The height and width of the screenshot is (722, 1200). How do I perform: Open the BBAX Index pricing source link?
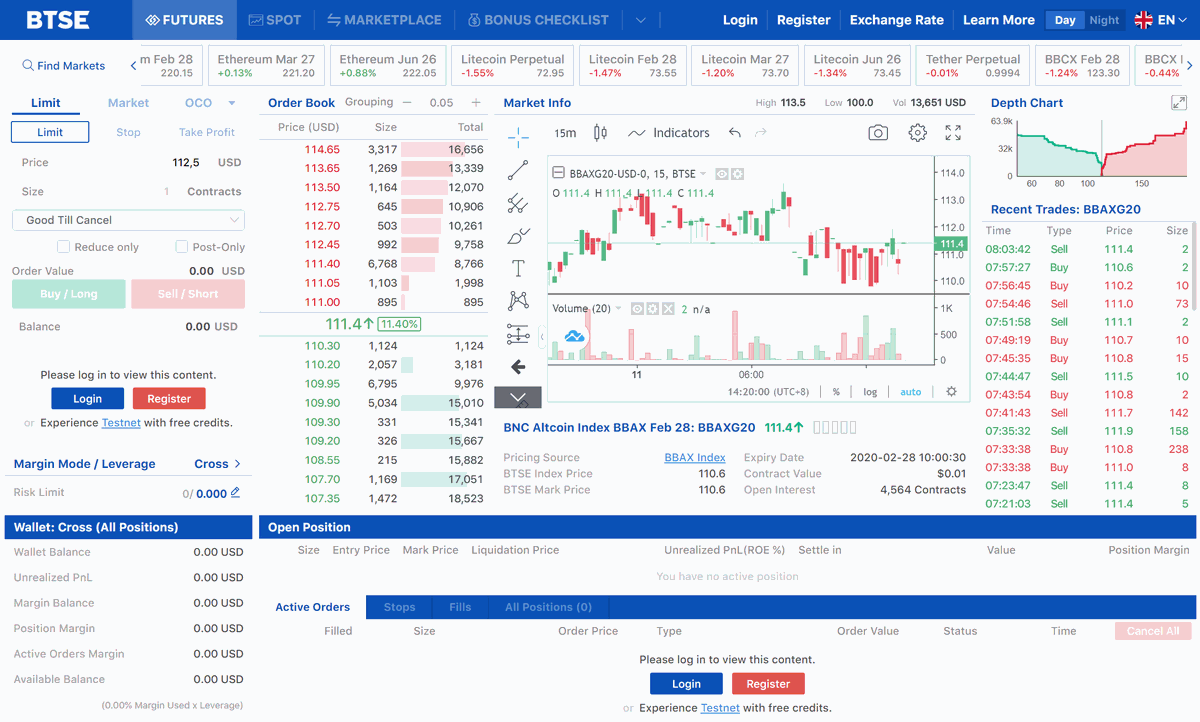pyautogui.click(x=695, y=458)
